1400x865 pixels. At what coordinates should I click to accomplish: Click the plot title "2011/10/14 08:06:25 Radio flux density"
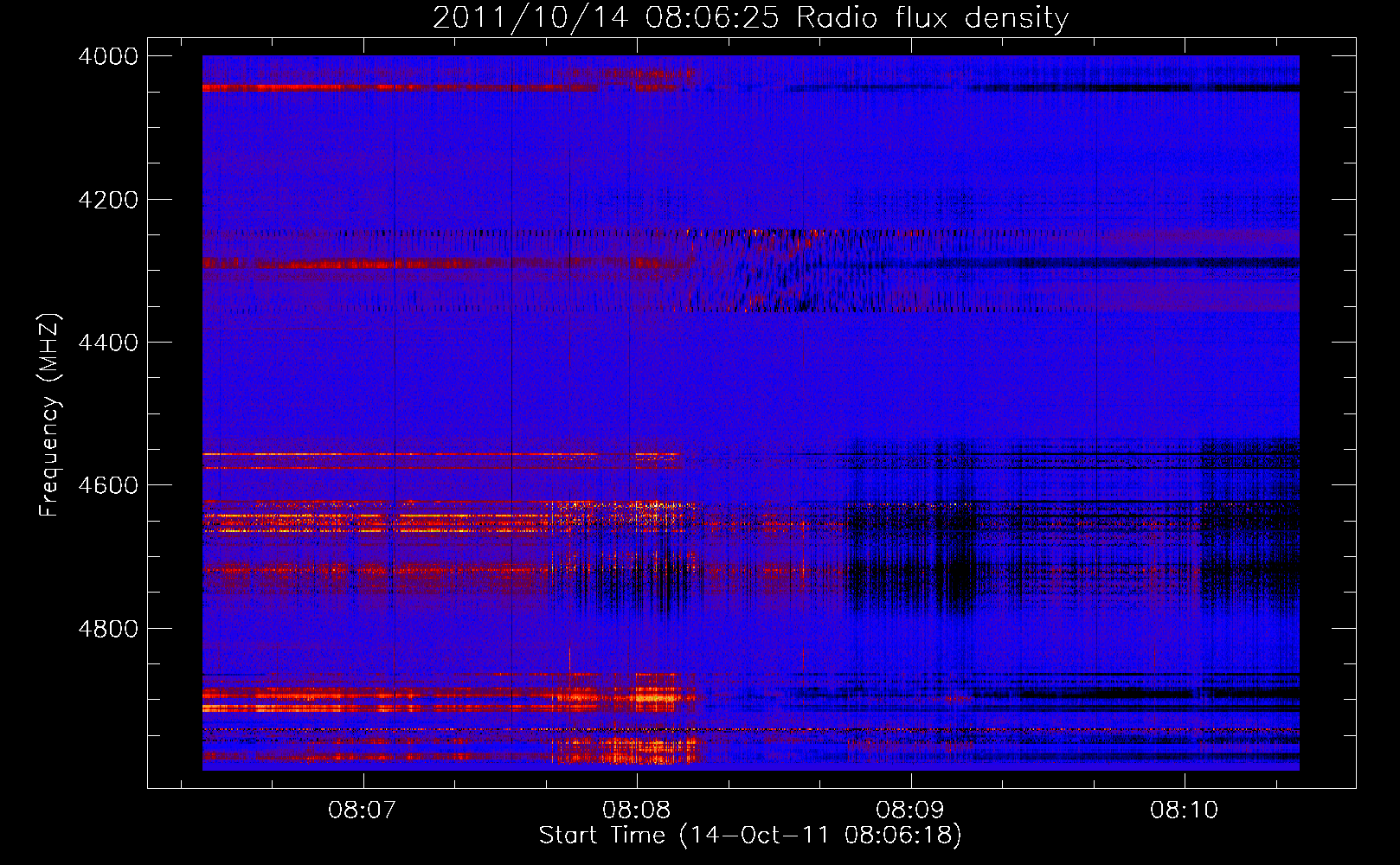(750, 17)
